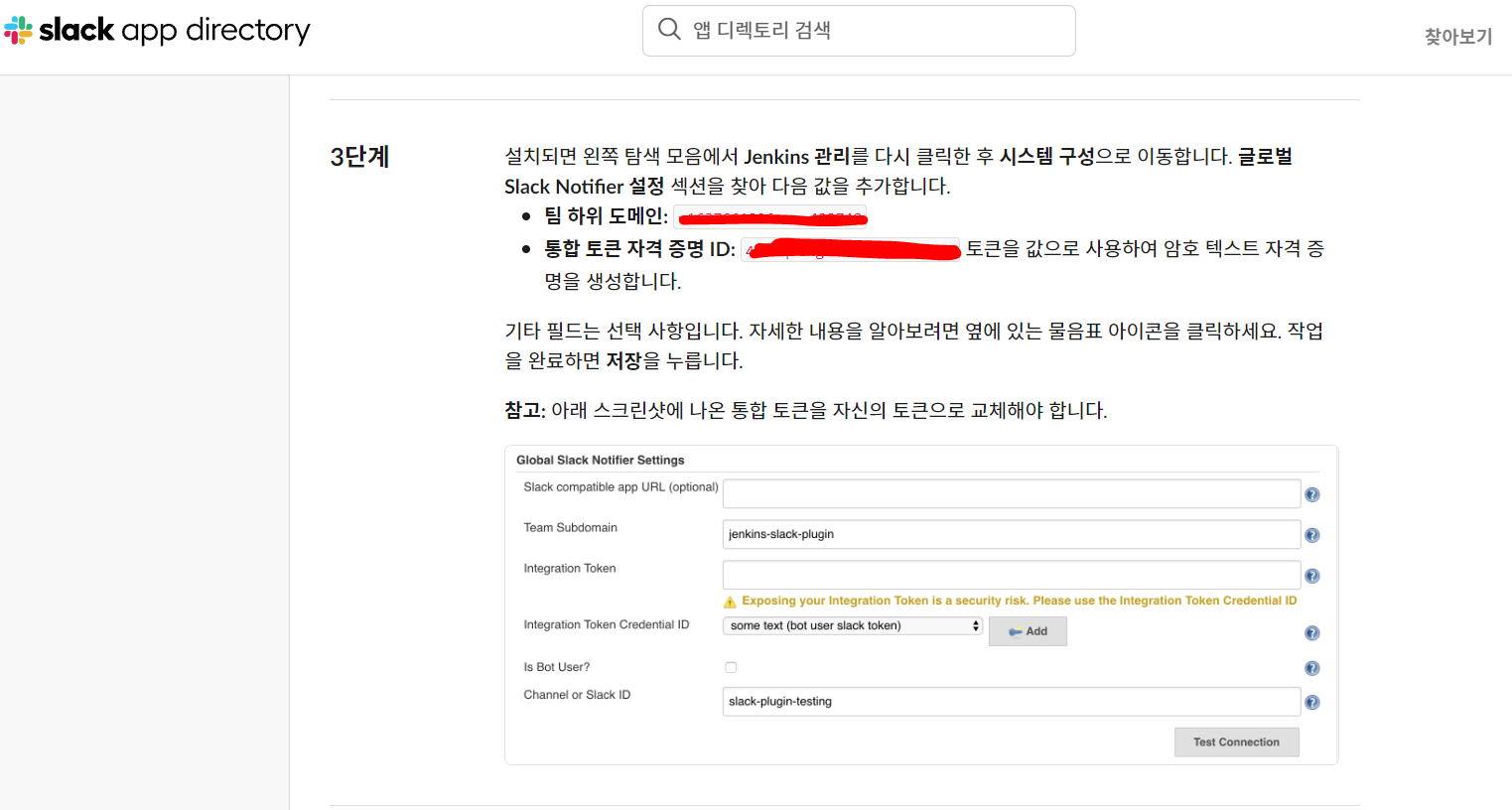This screenshot has height=810, width=1512.
Task: Click help icon for Integration Token Credential ID
Action: click(x=1311, y=633)
